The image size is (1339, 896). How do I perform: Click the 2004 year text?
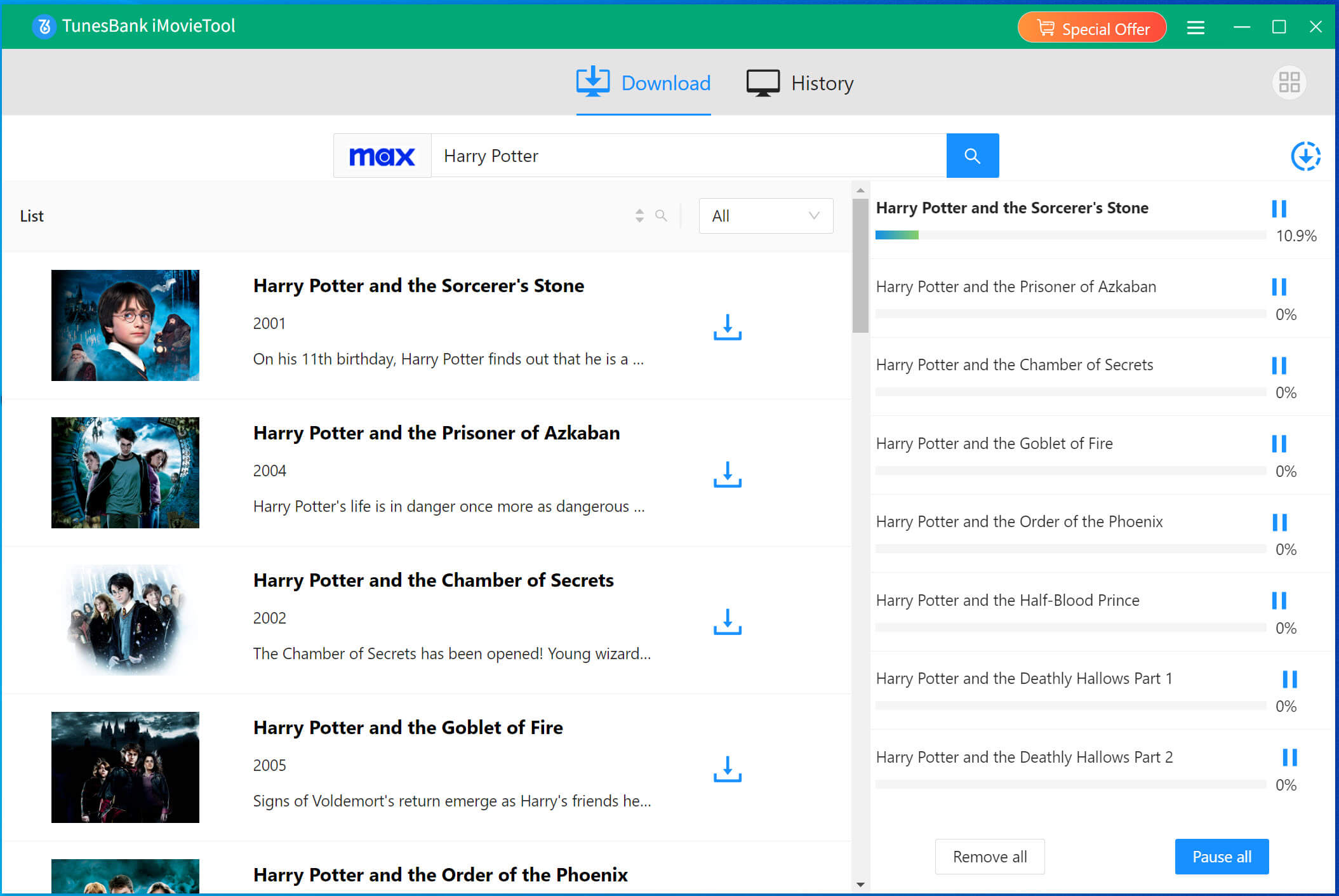tap(270, 471)
